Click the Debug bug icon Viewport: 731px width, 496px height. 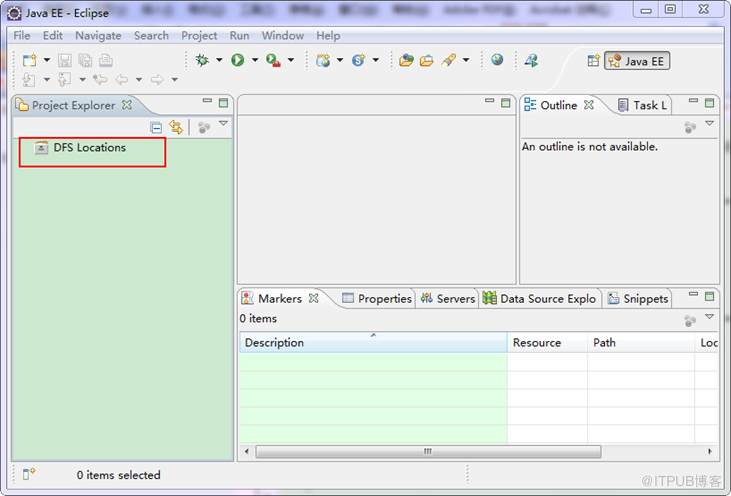(202, 60)
